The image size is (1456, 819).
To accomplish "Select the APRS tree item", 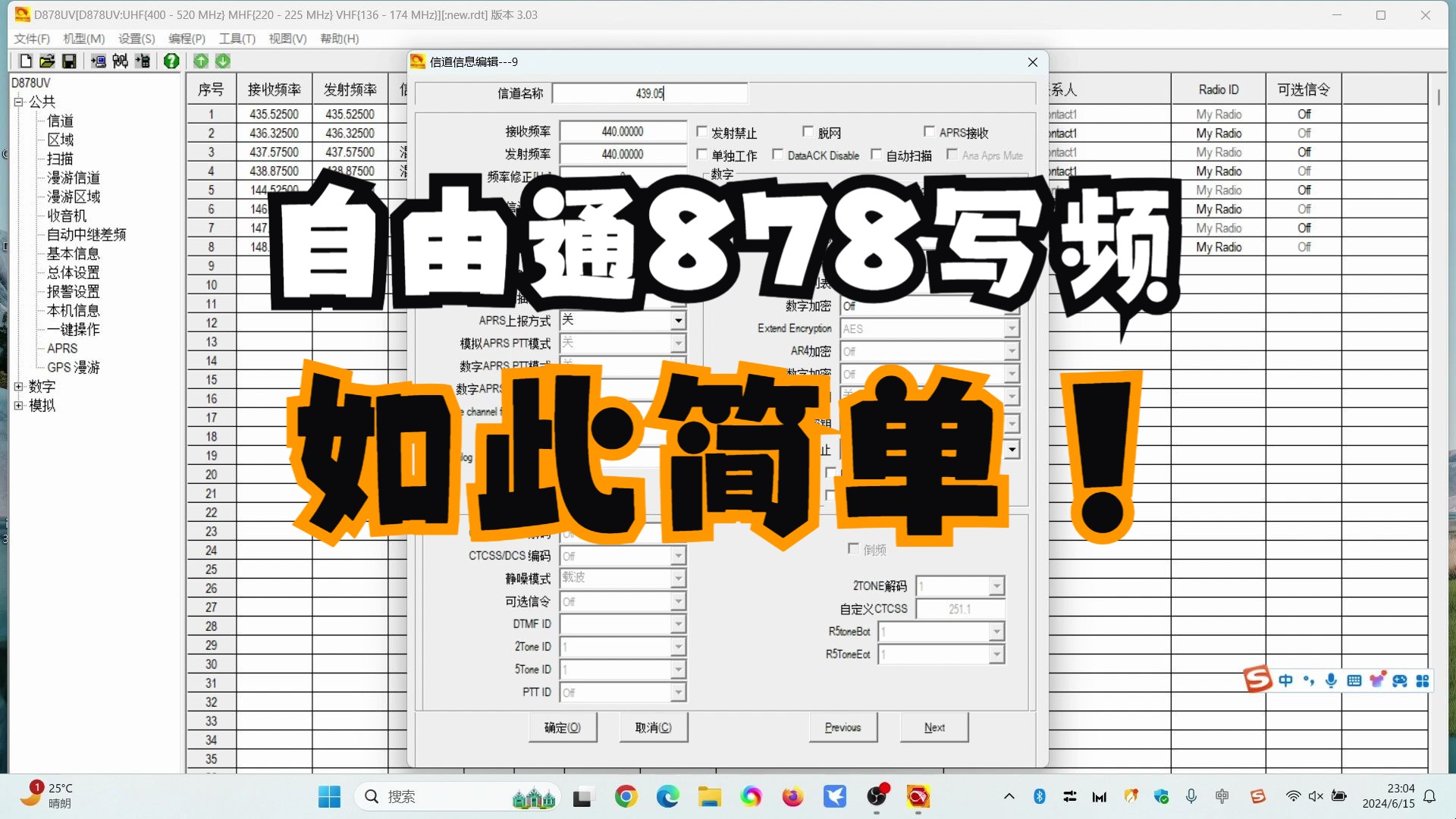I will (62, 348).
